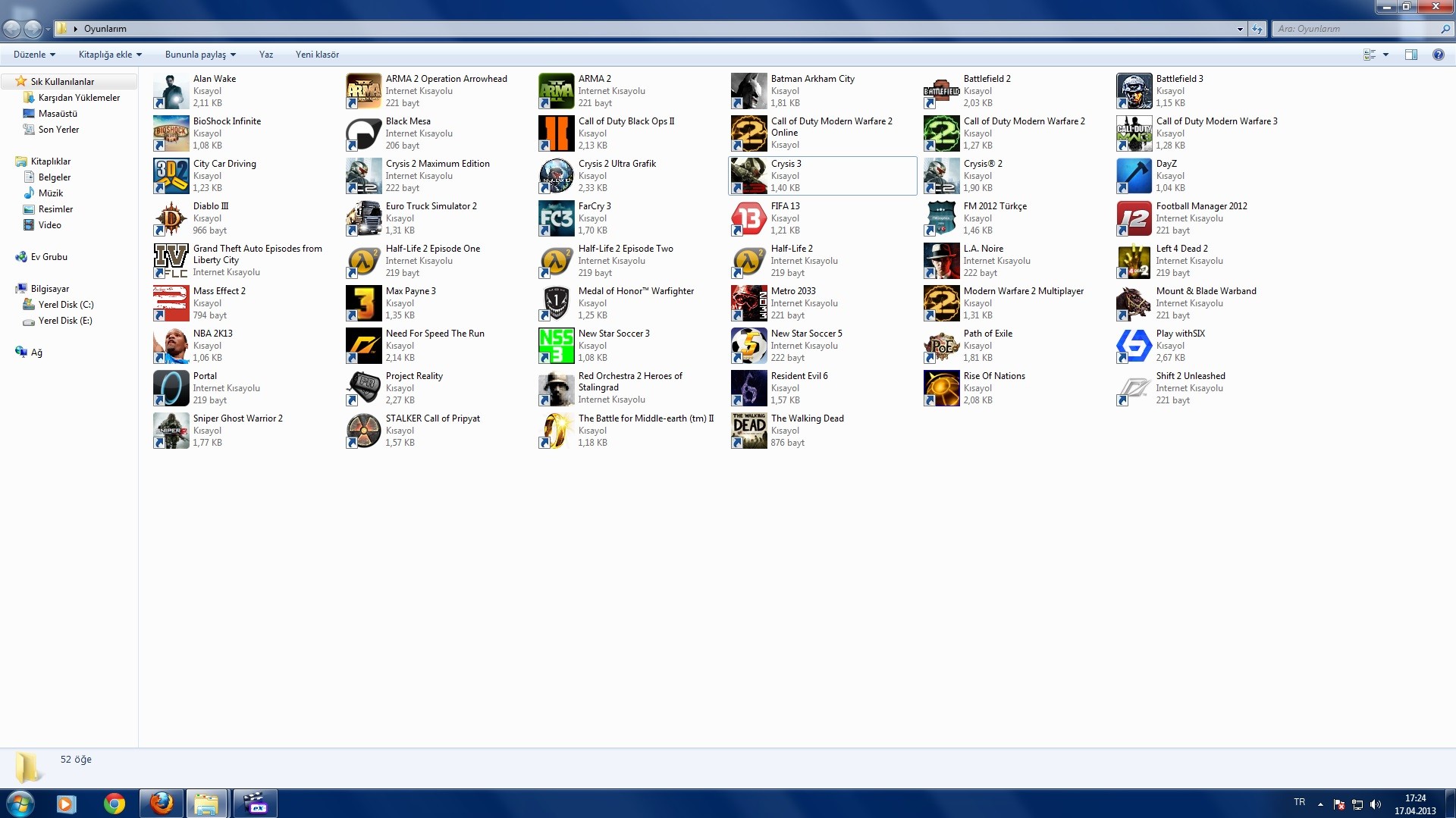Screen dimensions: 1456x818
Task: Show hidden tray icons arrow
Action: pos(1320,804)
